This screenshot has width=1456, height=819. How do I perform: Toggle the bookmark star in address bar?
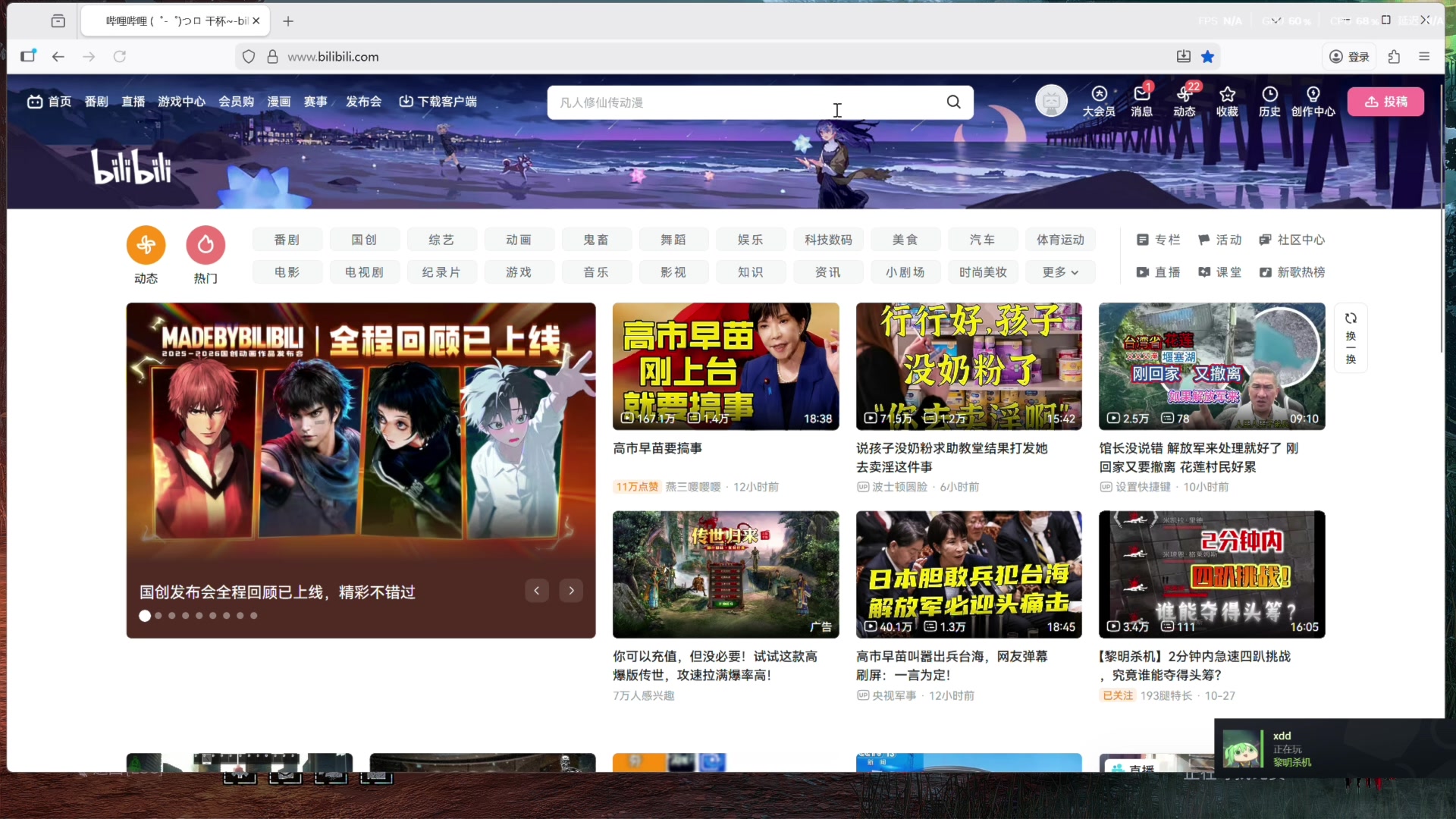coord(1208,56)
